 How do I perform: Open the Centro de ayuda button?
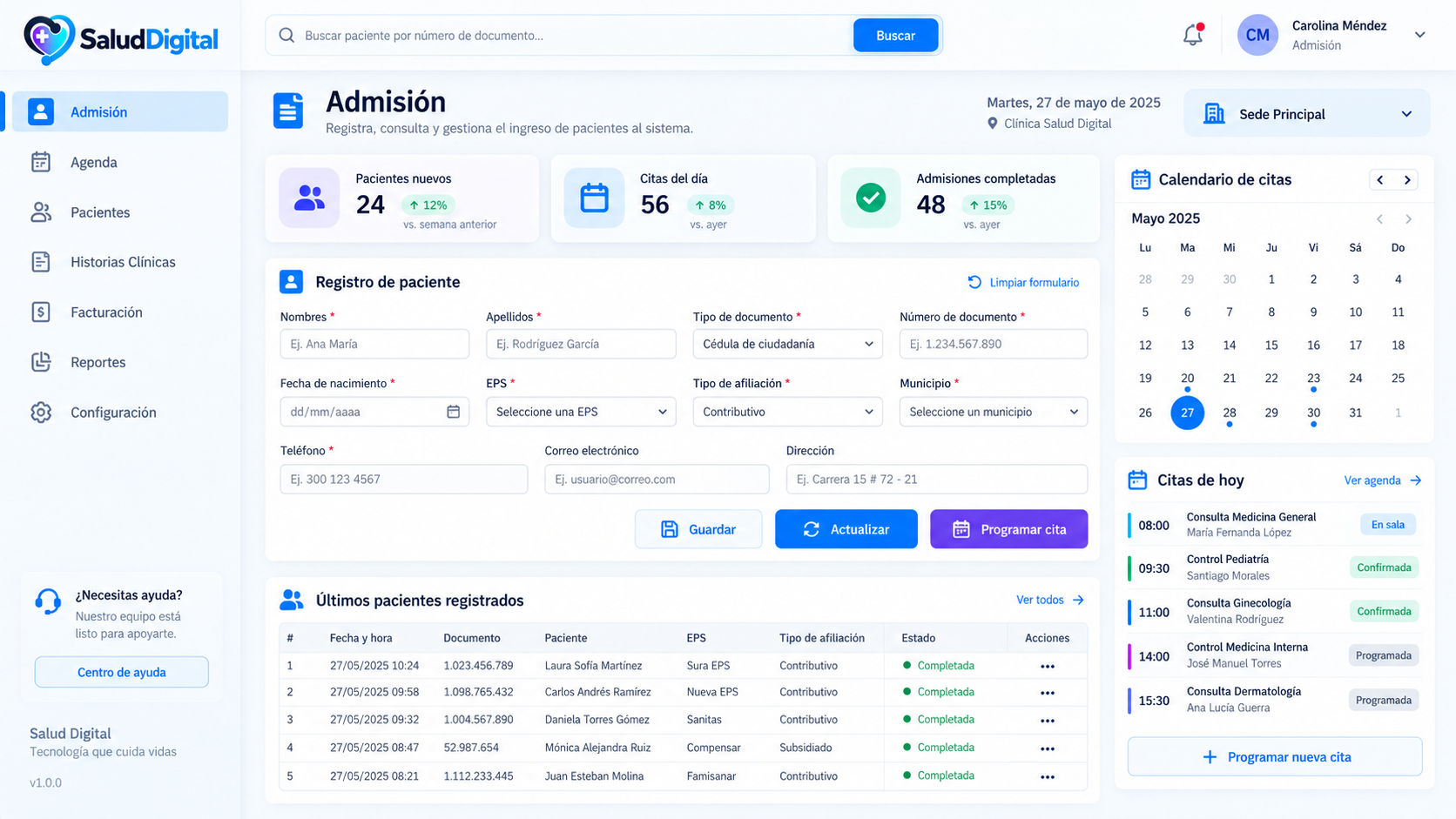point(121,672)
